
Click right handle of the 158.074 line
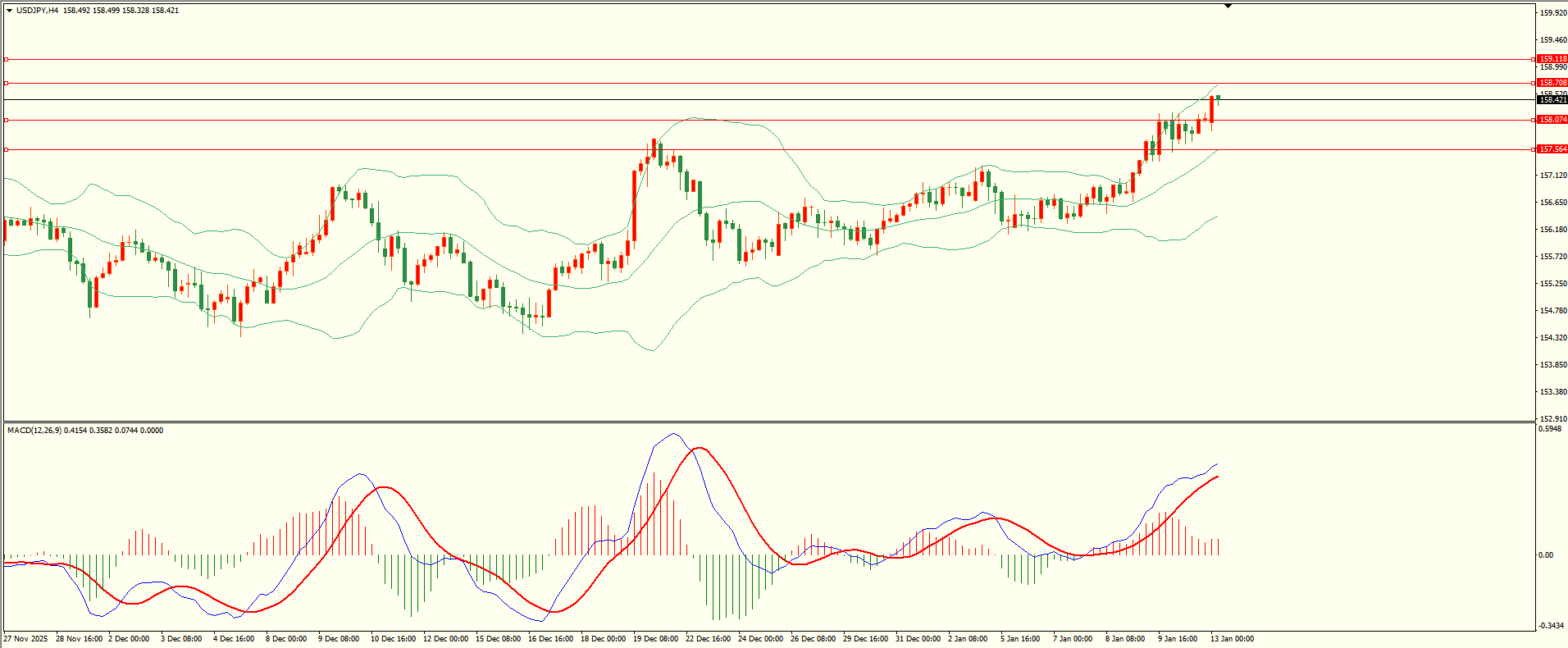(1534, 120)
